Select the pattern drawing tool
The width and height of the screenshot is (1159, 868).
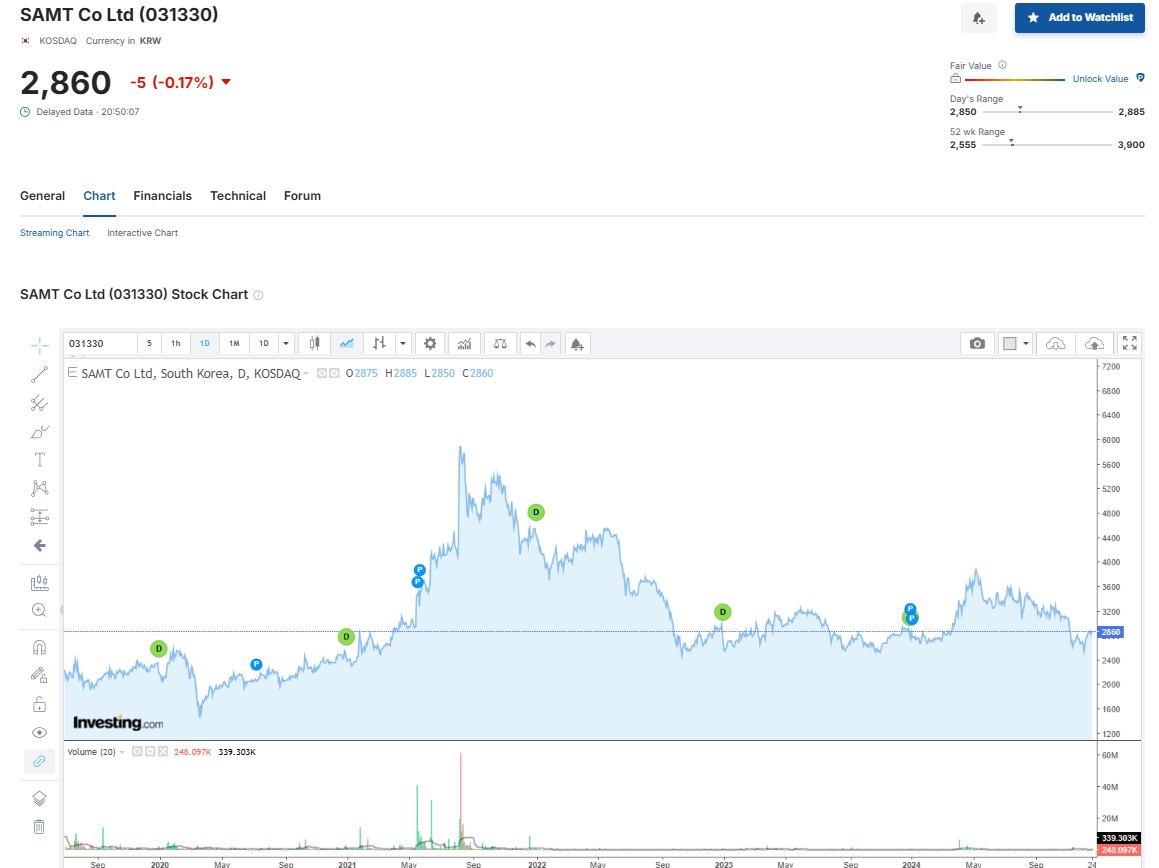click(x=39, y=488)
